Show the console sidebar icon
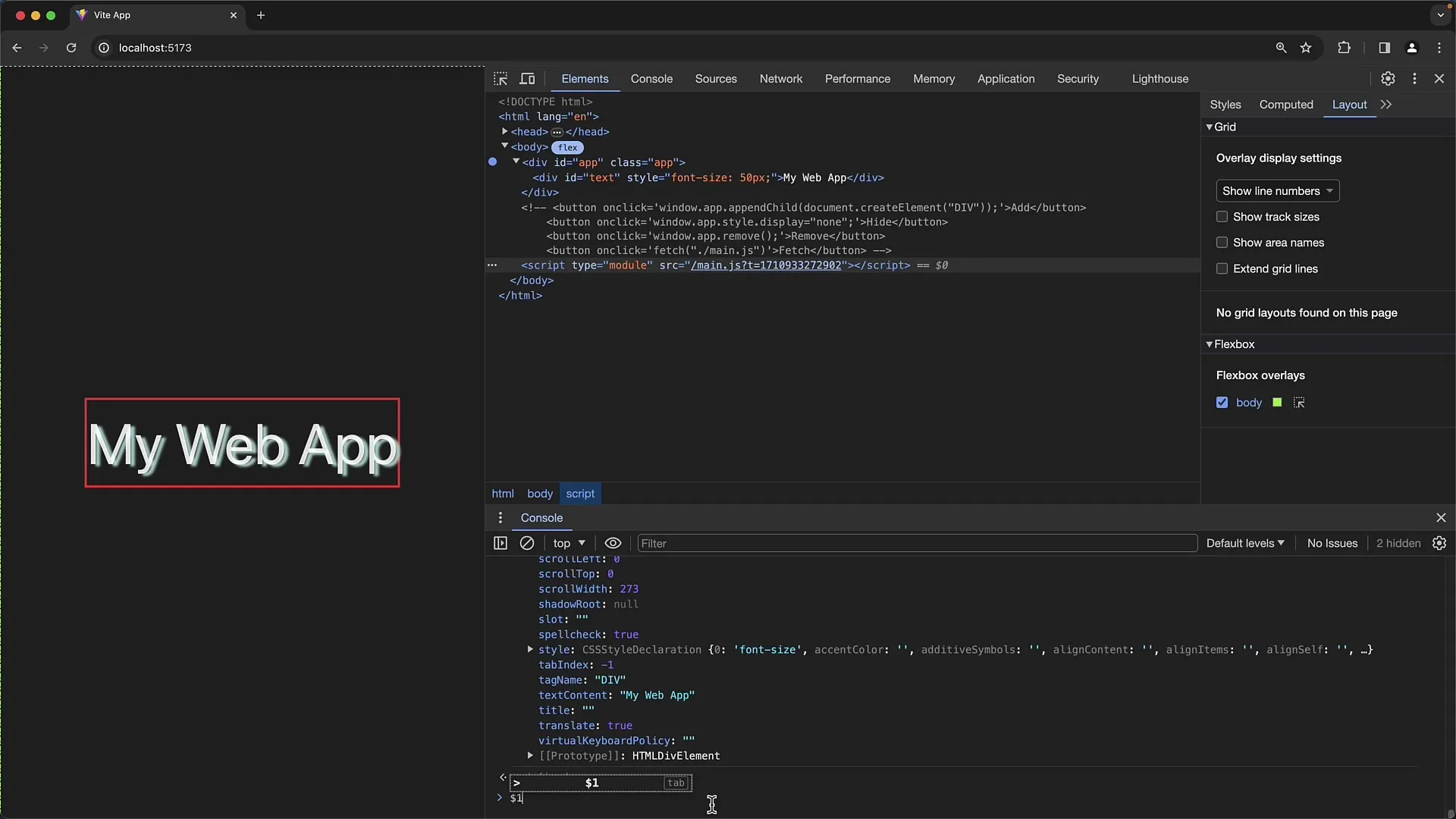The width and height of the screenshot is (1456, 819). click(500, 543)
